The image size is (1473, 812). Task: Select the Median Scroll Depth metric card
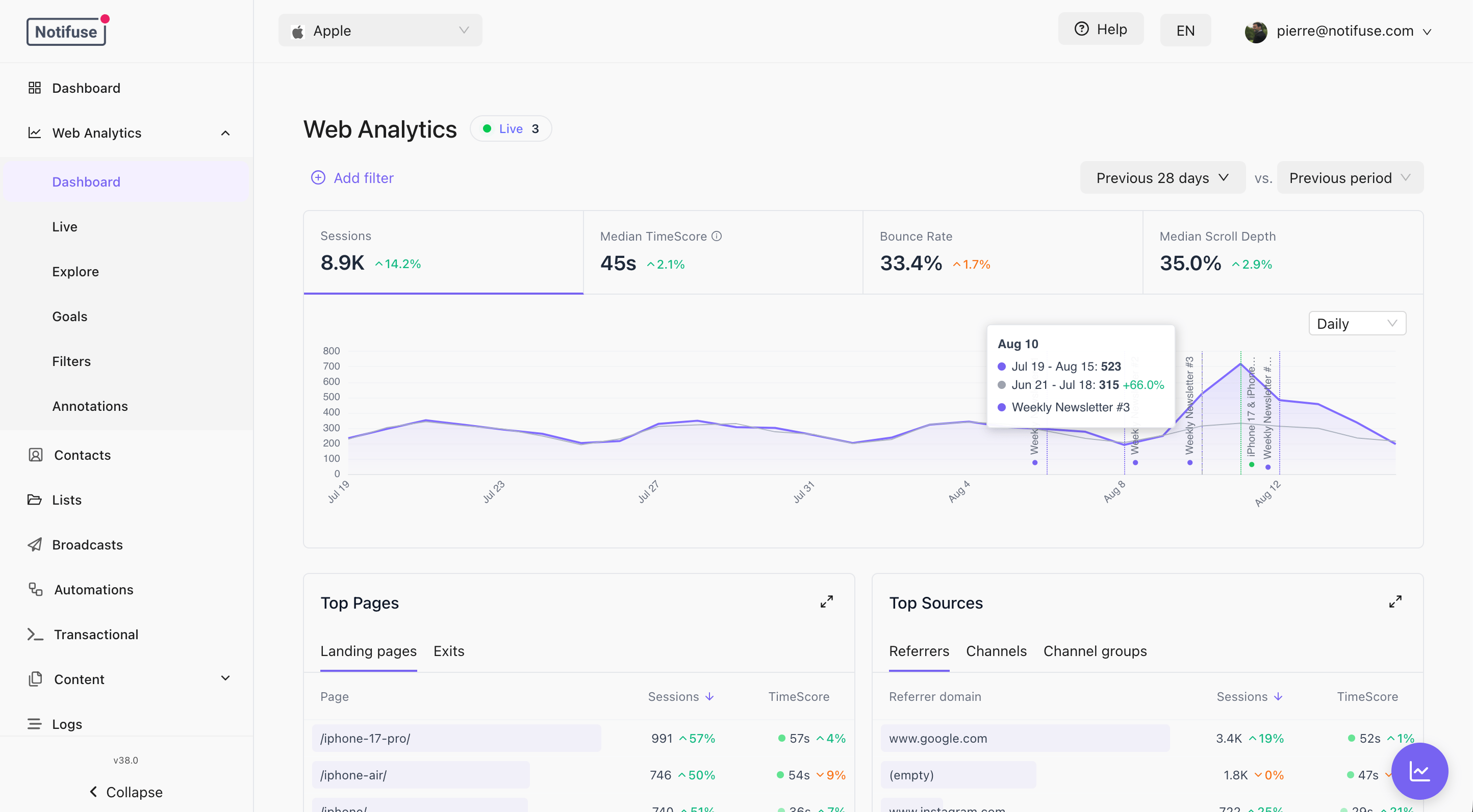point(1283,252)
